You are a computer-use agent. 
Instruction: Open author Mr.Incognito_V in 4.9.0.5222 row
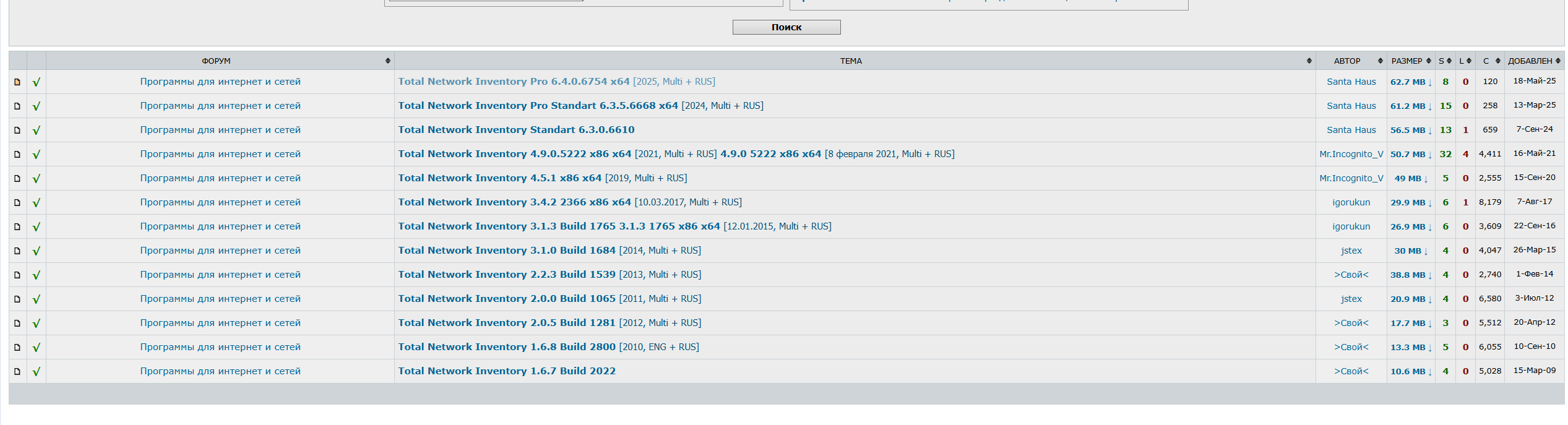1351,154
